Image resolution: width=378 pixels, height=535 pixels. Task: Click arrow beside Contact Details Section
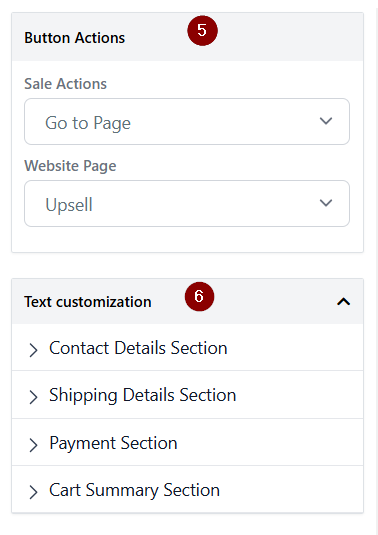pyautogui.click(x=33, y=350)
